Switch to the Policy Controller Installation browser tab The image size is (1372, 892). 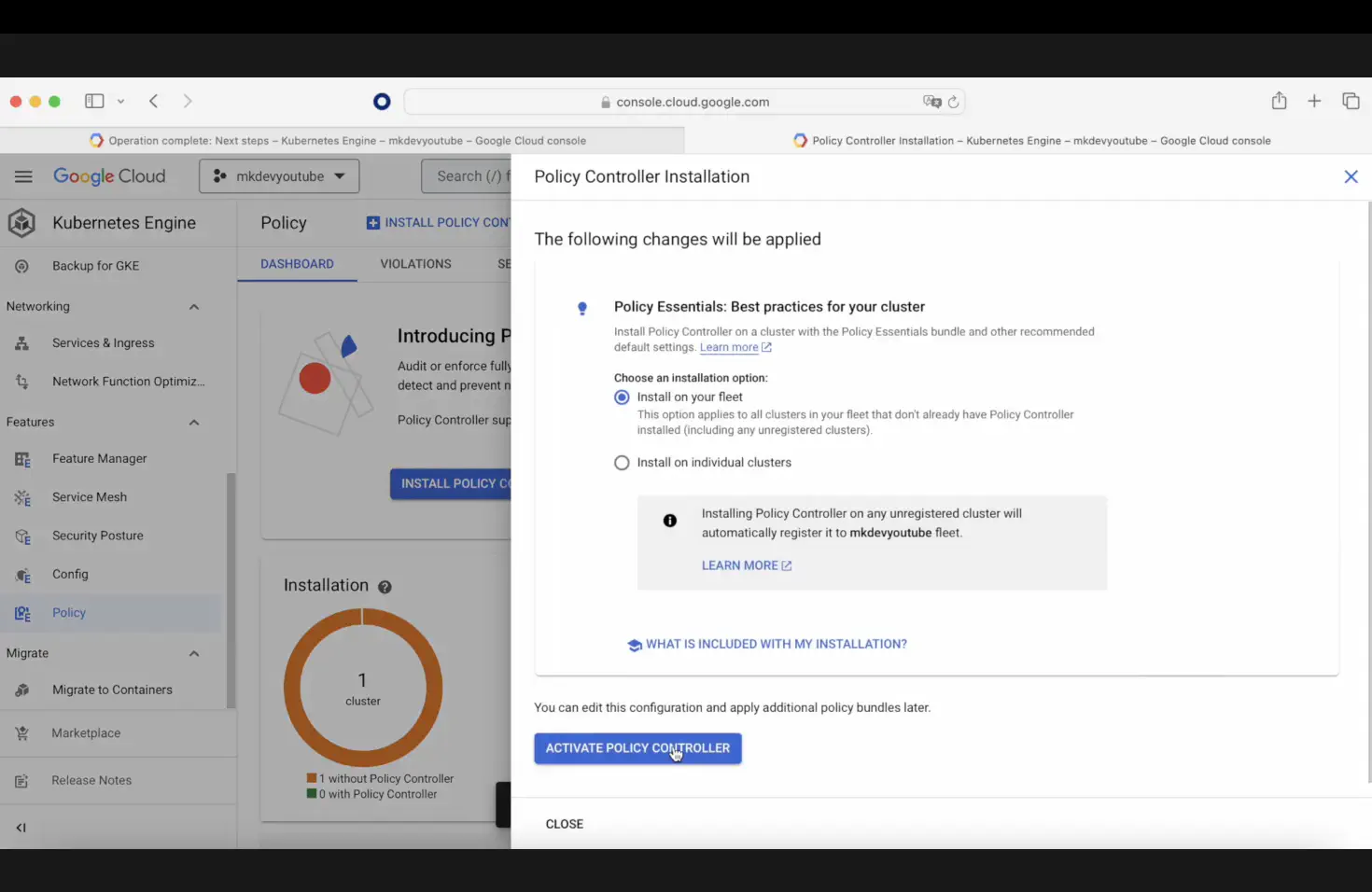(1029, 141)
